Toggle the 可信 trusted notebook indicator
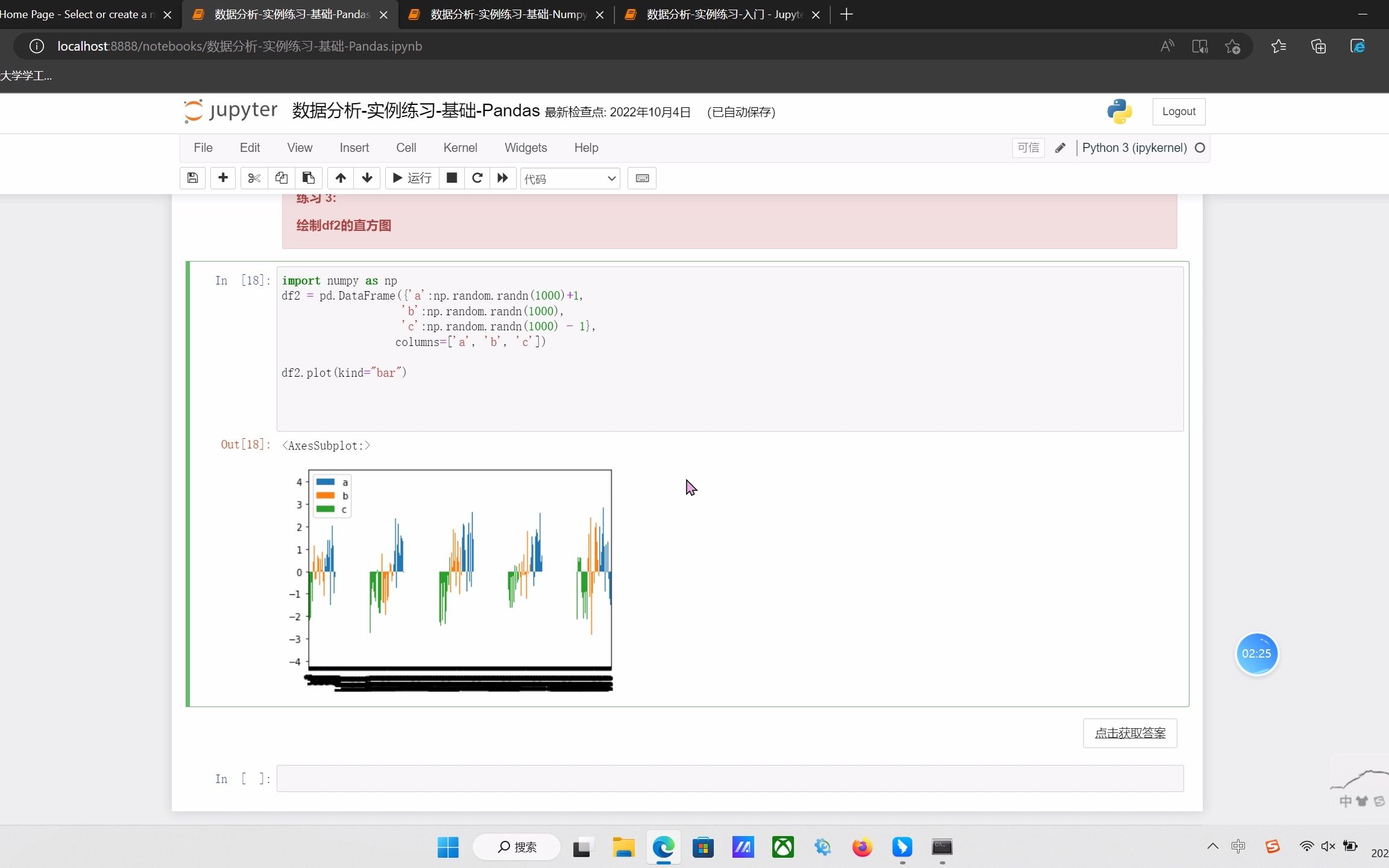This screenshot has width=1389, height=868. [1028, 148]
